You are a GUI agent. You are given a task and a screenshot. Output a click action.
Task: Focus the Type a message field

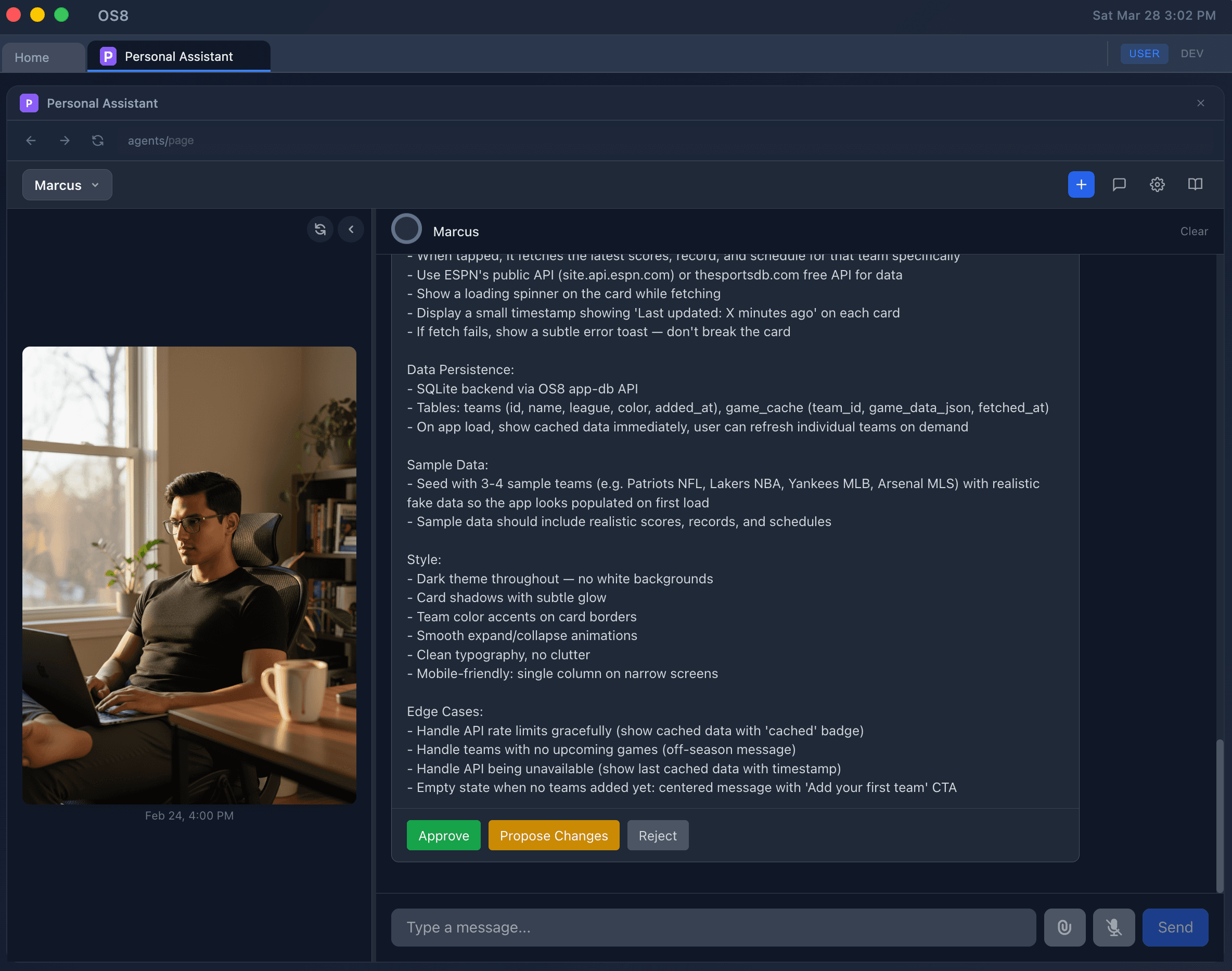click(713, 927)
